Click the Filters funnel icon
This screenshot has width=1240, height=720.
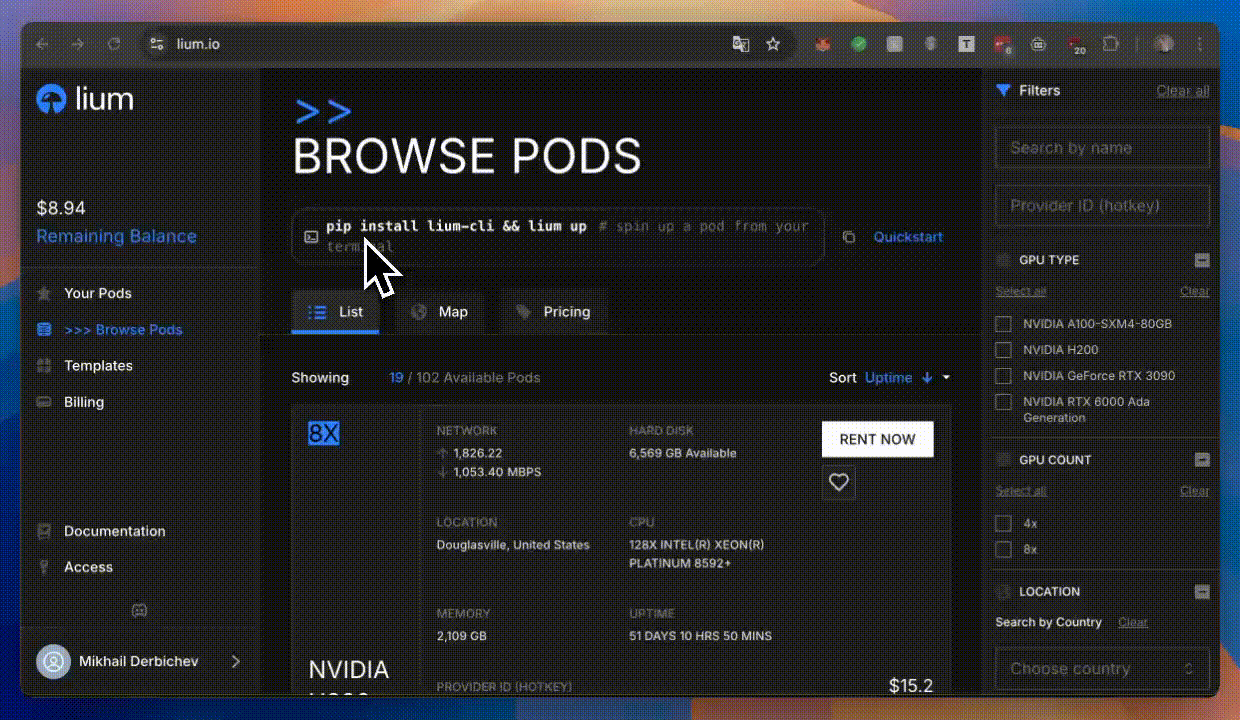coord(1003,90)
